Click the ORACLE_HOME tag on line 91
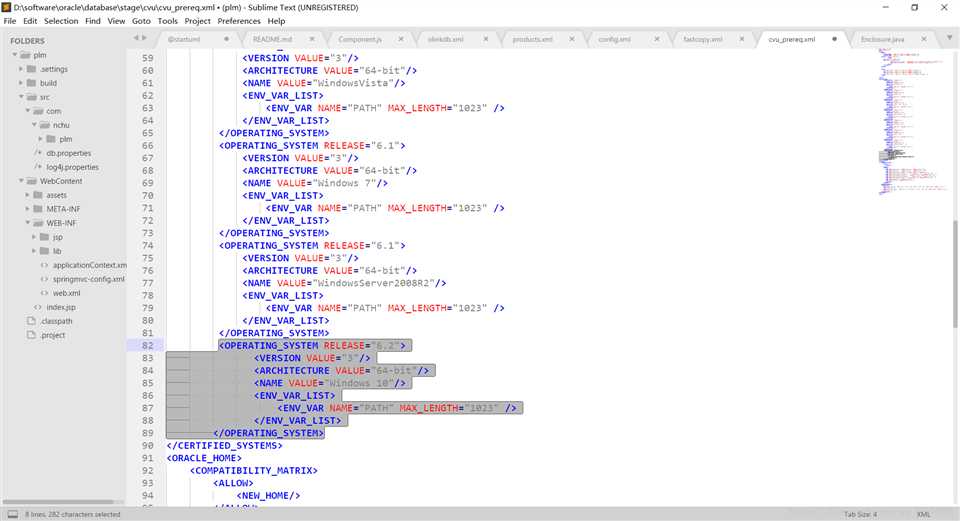 [x=204, y=458]
